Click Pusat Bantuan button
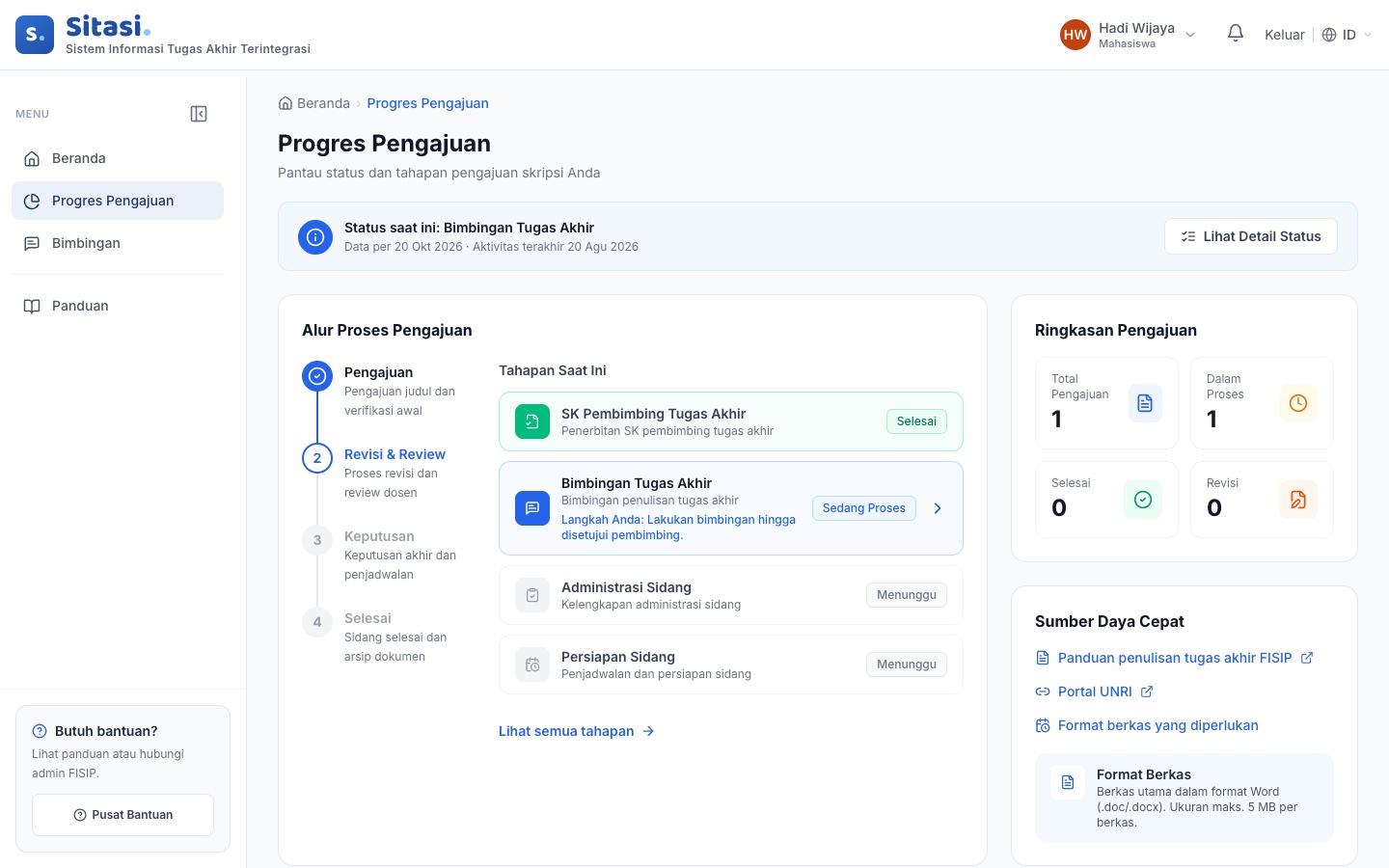 [x=123, y=815]
